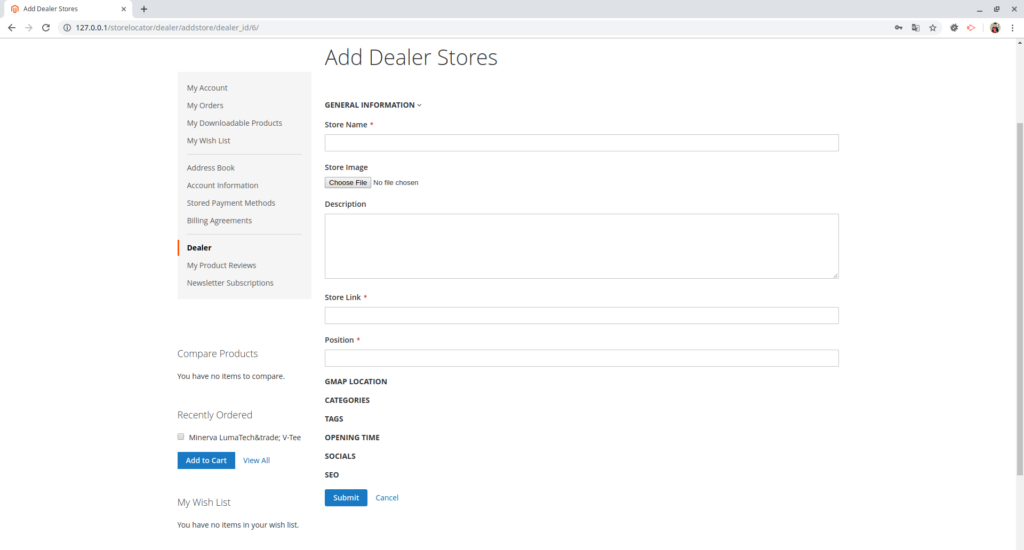
Task: Reload the page with the refresh icon
Action: point(45,28)
